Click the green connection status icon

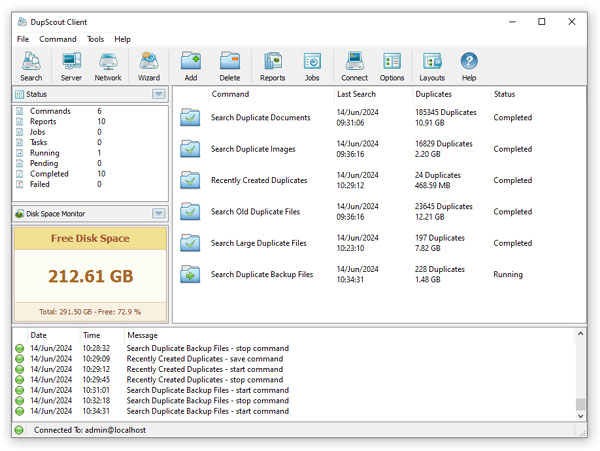(x=19, y=430)
